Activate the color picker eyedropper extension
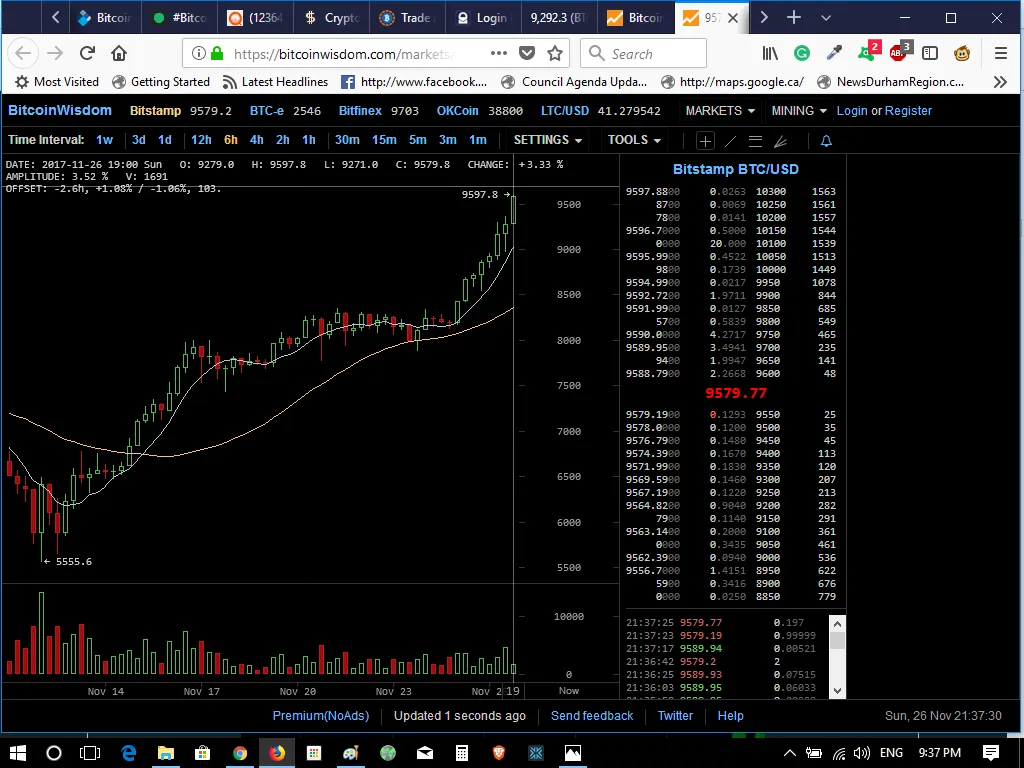Screen dimensions: 1024x768 pos(834,54)
